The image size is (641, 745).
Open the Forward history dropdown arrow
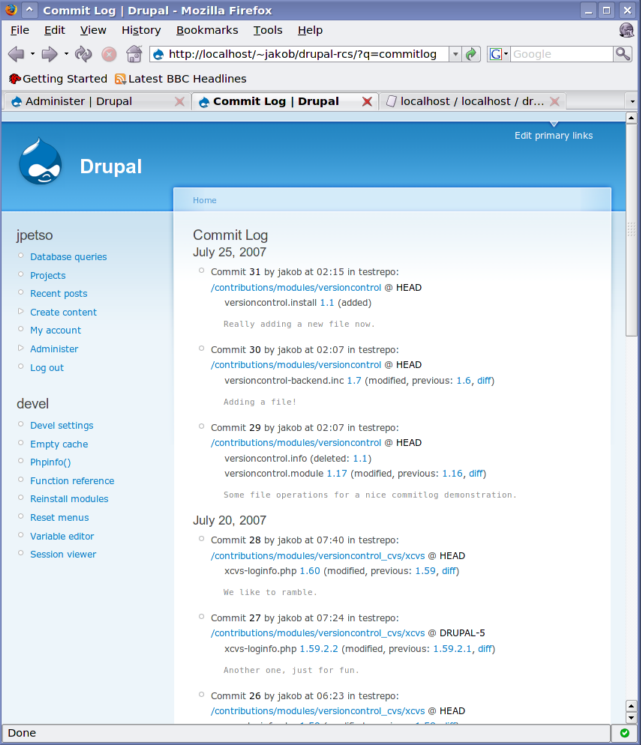click(66, 54)
